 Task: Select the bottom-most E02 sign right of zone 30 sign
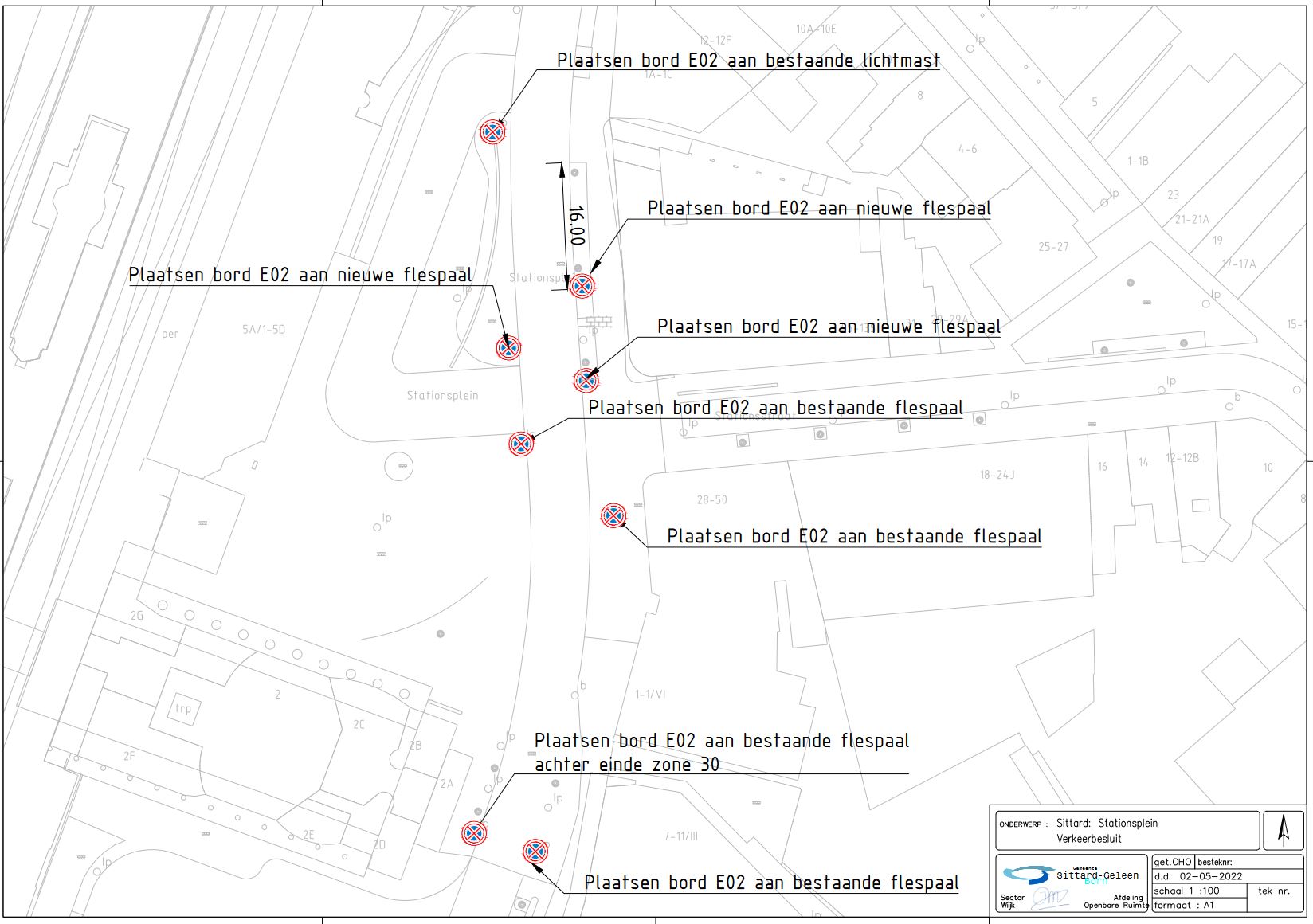coord(535,851)
